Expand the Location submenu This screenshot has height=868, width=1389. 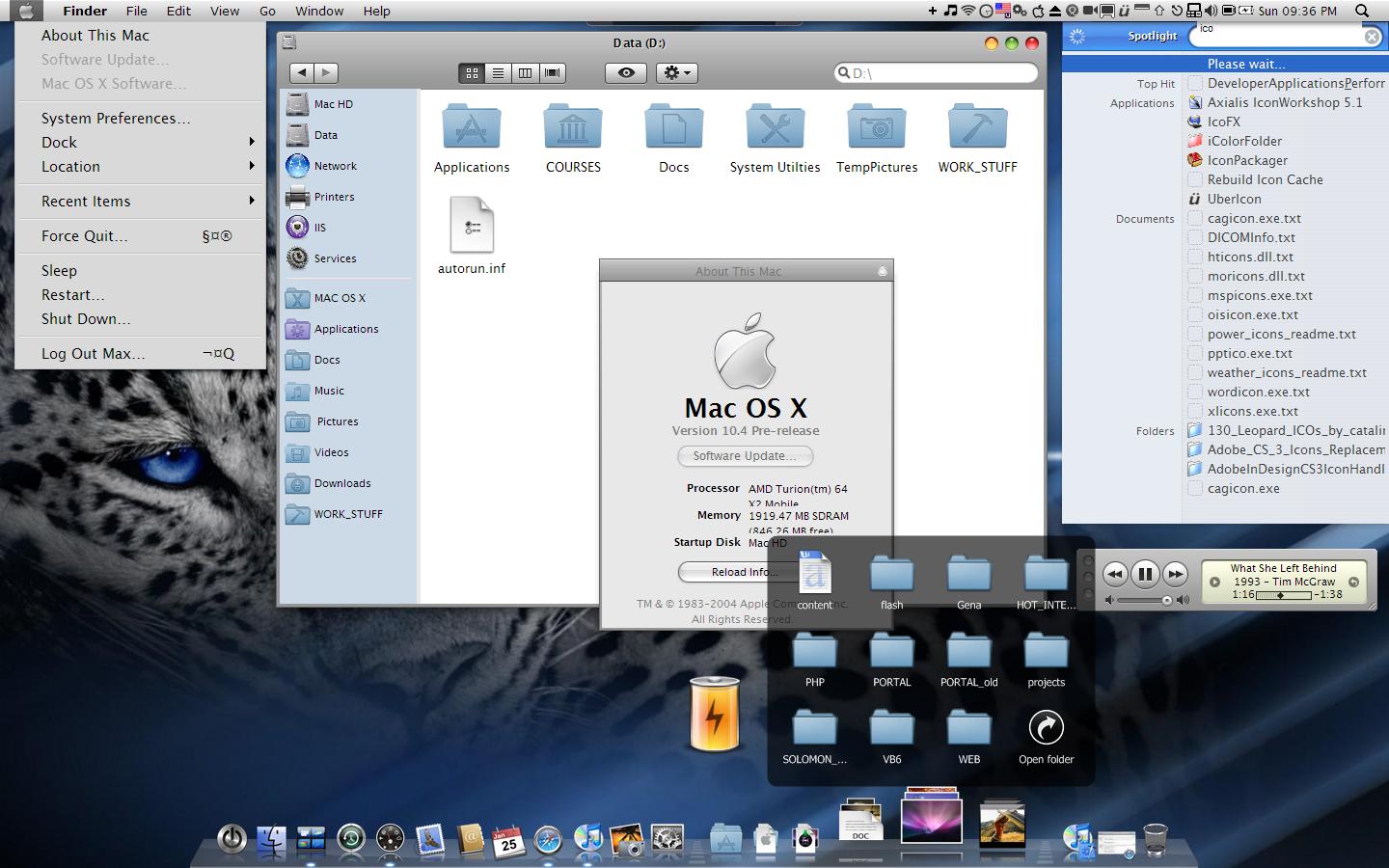pos(141,166)
